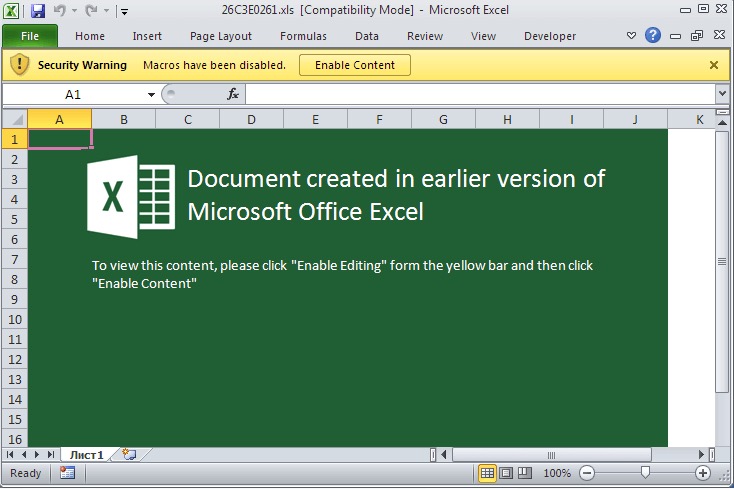Open the Page Layout ribbon tab

[220, 36]
